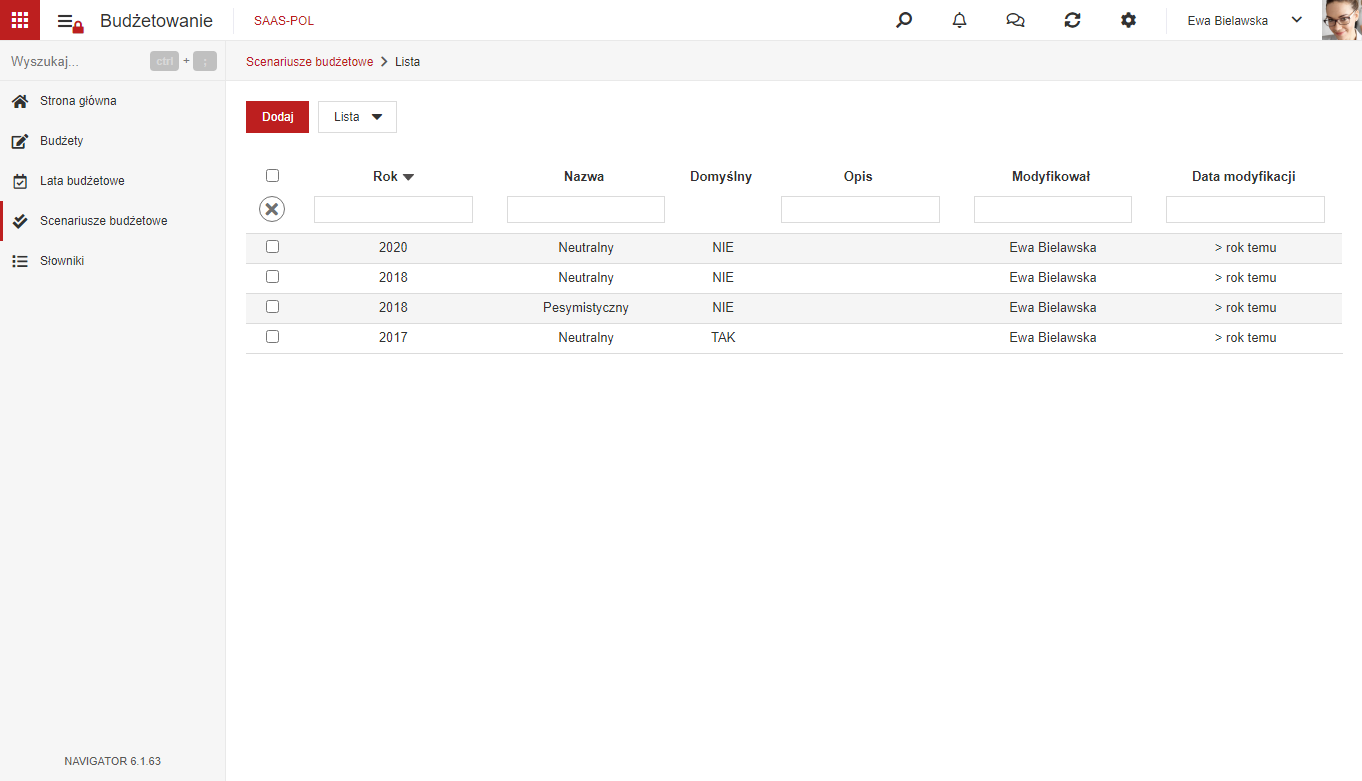The width and height of the screenshot is (1362, 781).
Task: Toggle the locked sidebar menu icon
Action: [70, 22]
